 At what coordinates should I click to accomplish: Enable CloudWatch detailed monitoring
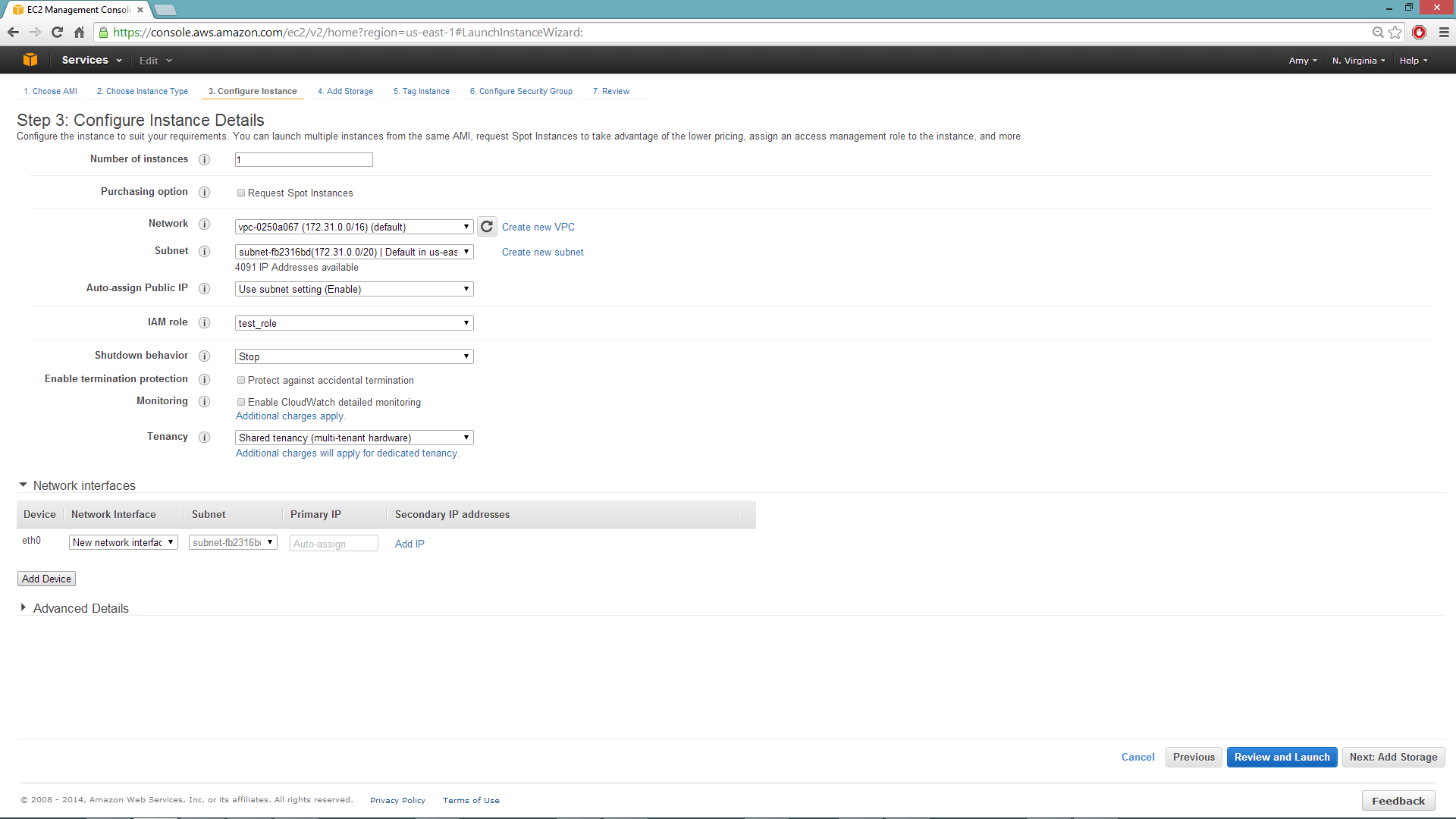[241, 402]
